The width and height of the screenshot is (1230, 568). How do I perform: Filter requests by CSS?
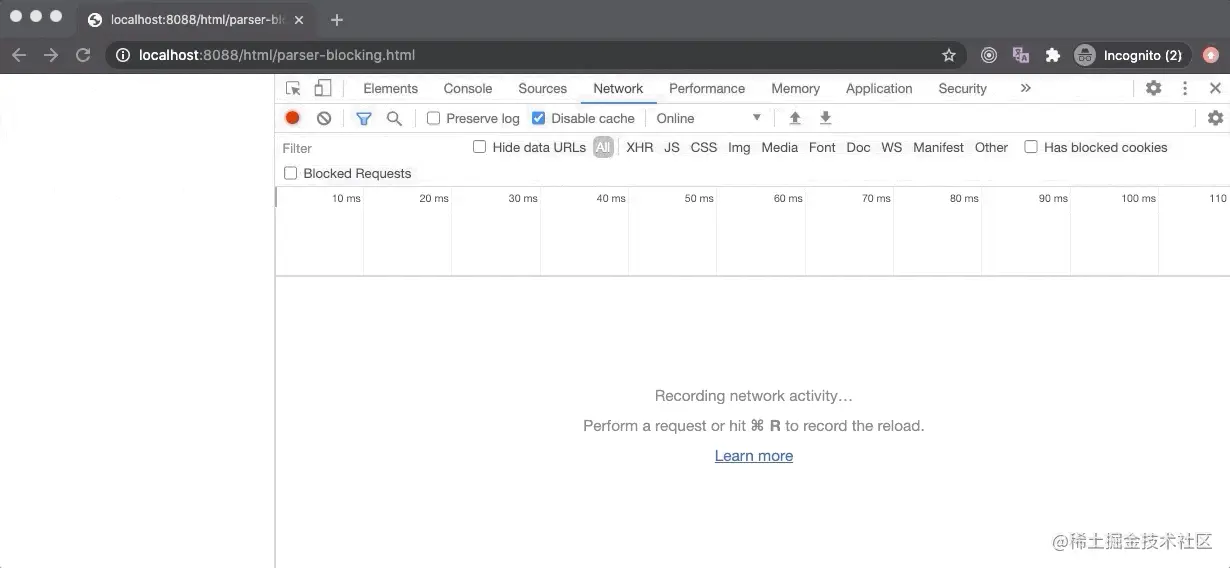coord(704,147)
